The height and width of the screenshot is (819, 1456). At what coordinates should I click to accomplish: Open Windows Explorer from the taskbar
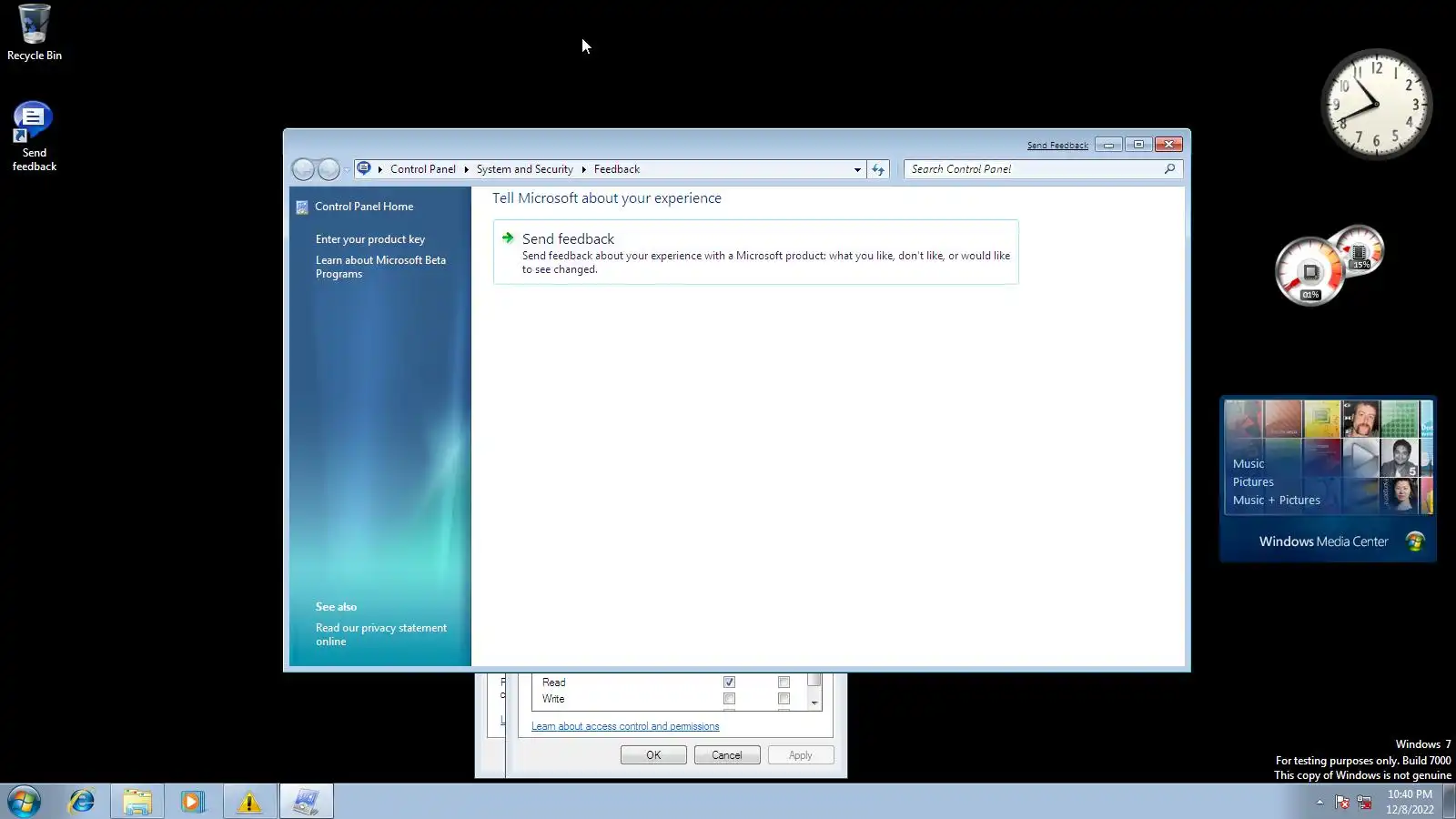tap(137, 802)
